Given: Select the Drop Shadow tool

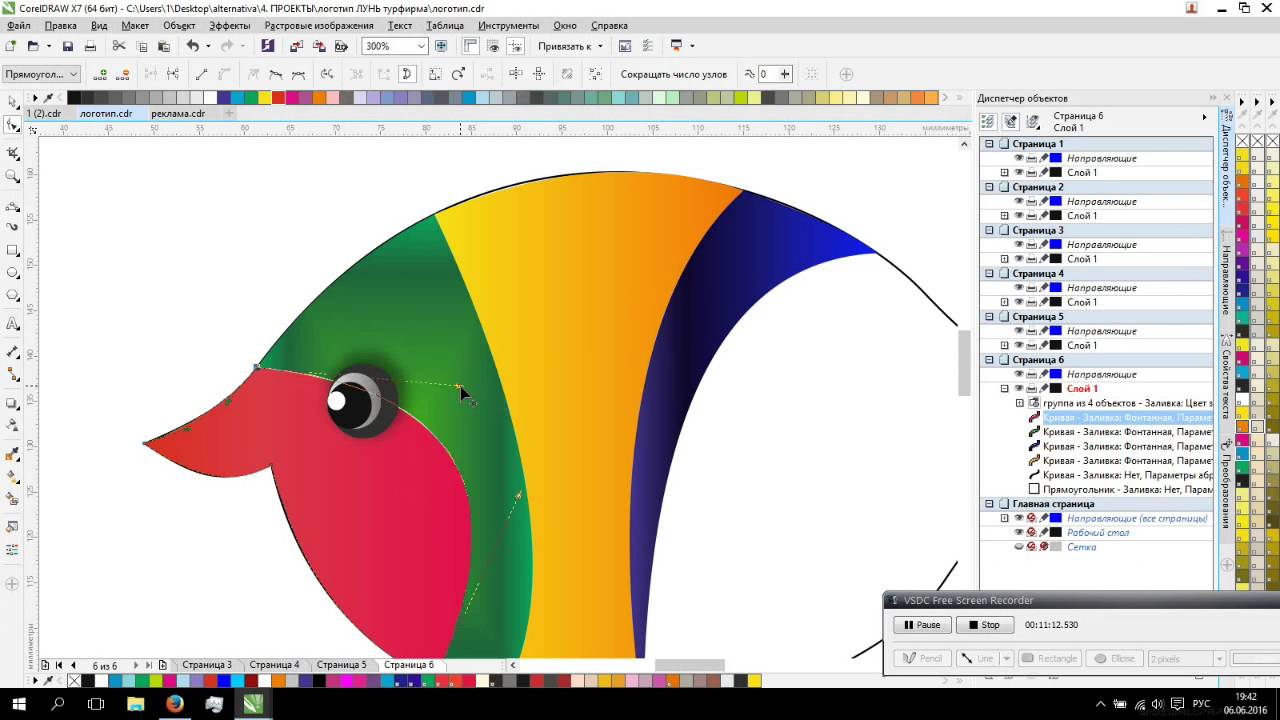Looking at the screenshot, I should click(12, 404).
